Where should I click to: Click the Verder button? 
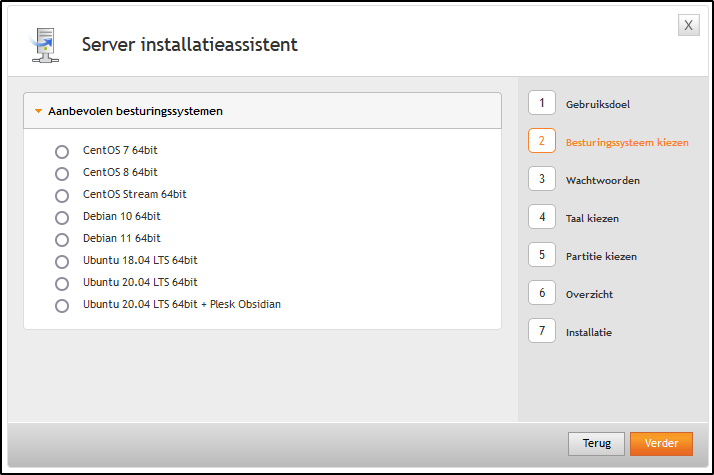pyautogui.click(x=661, y=444)
